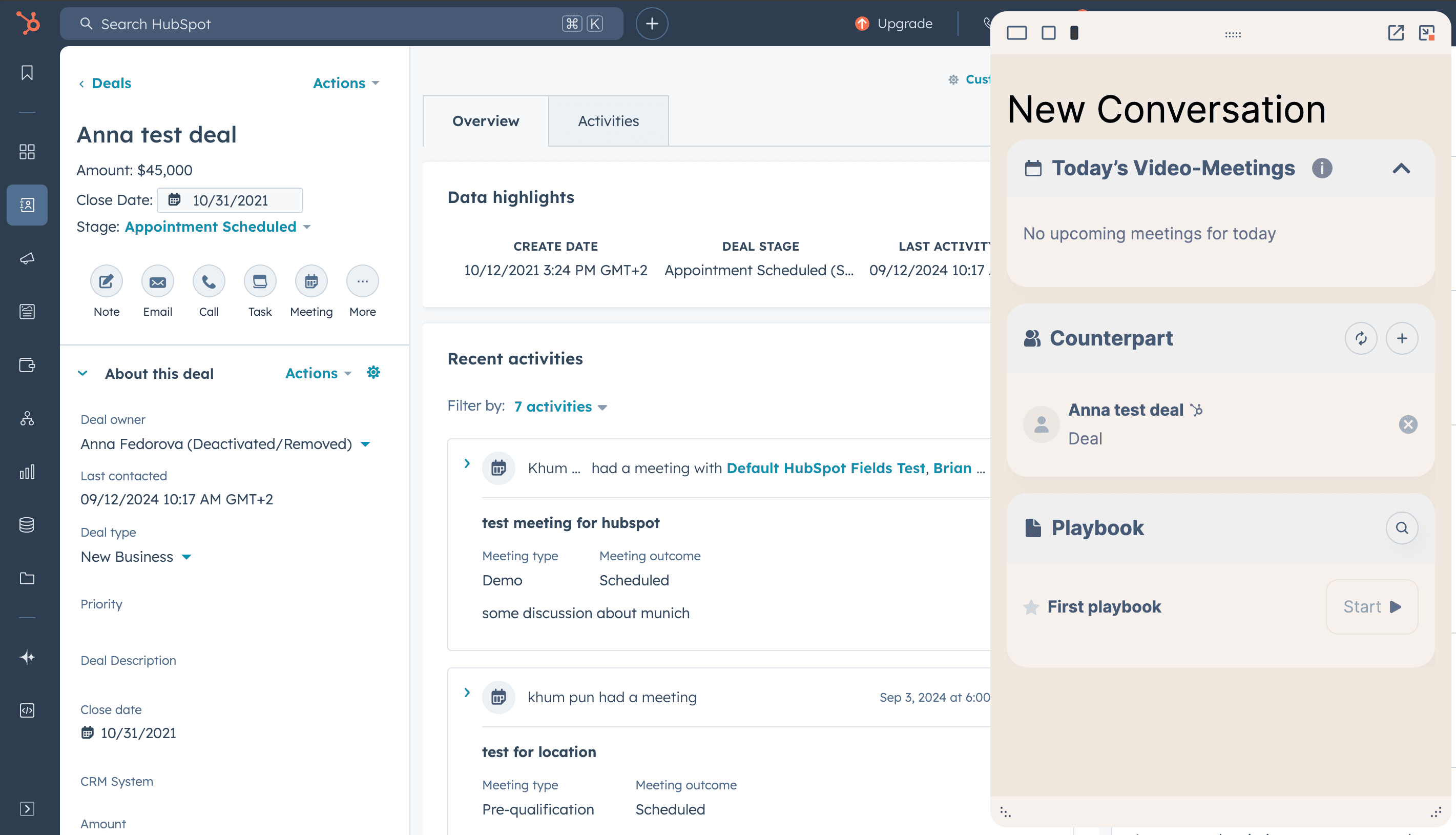Open the Automation workflow icon in sidebar
This screenshot has width=1456, height=835.
27,418
